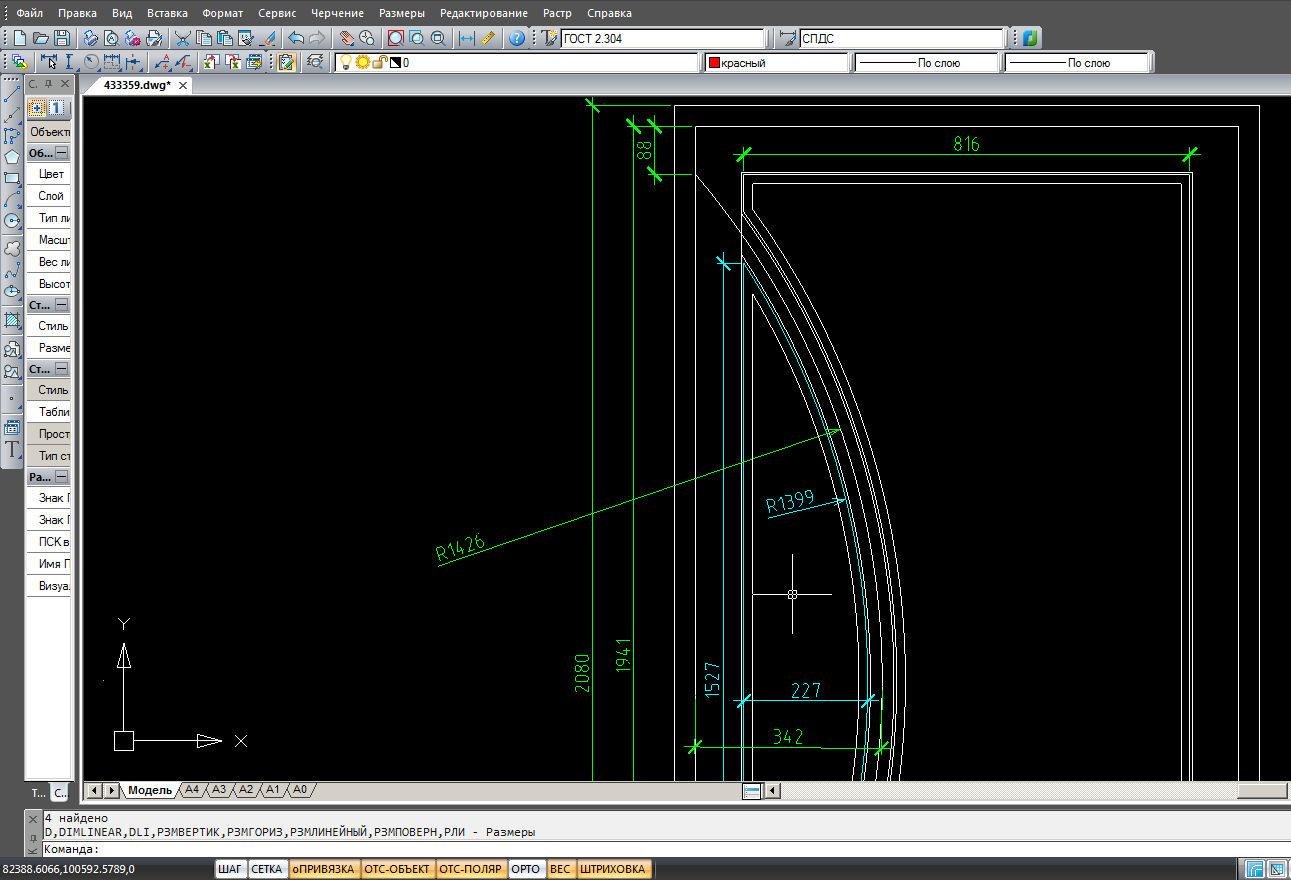This screenshot has width=1291, height=880.
Task: Toggle ШТРИХОВКА hatch display
Action: 614,869
